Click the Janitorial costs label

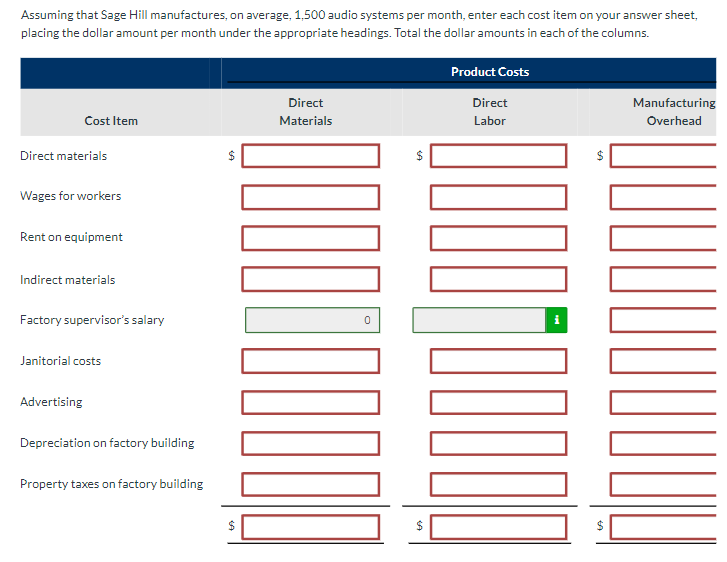pyautogui.click(x=60, y=361)
